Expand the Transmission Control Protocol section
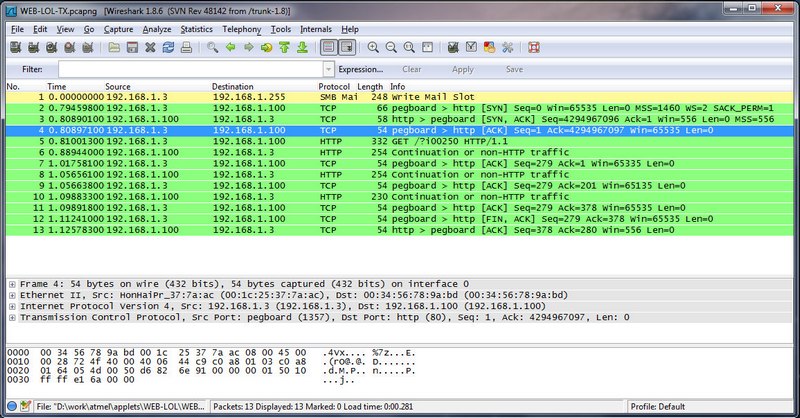This screenshot has width=800, height=418. coord(12,318)
